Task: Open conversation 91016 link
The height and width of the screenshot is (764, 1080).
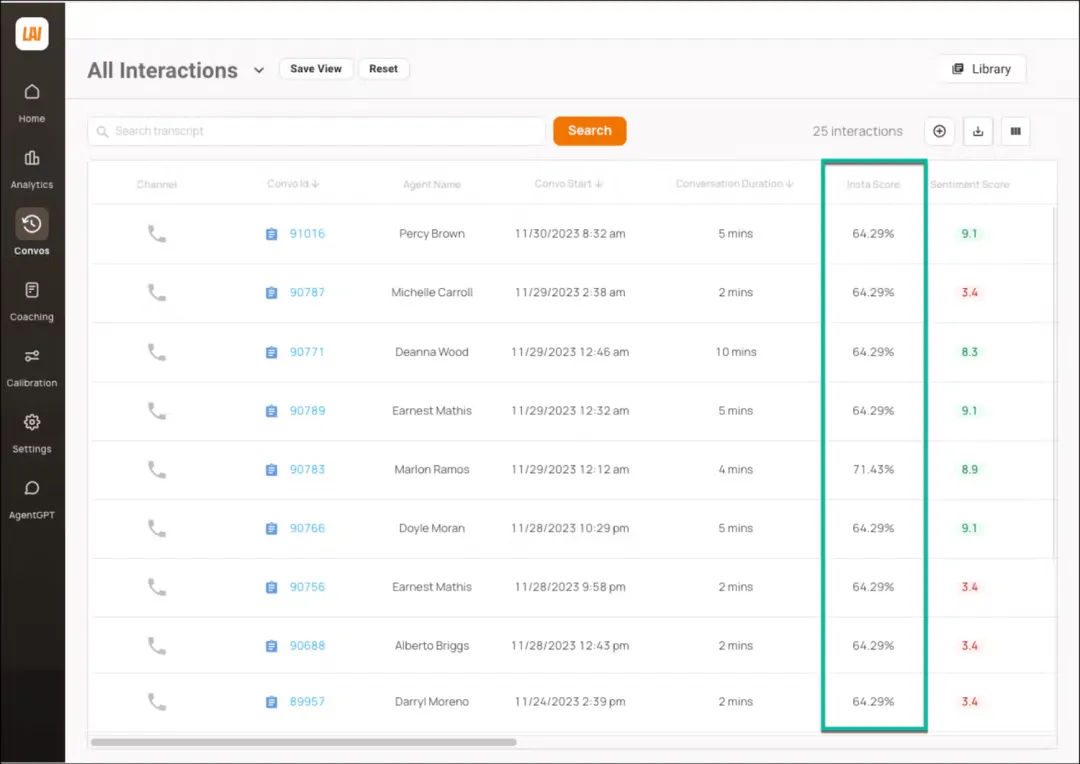Action: tap(307, 234)
